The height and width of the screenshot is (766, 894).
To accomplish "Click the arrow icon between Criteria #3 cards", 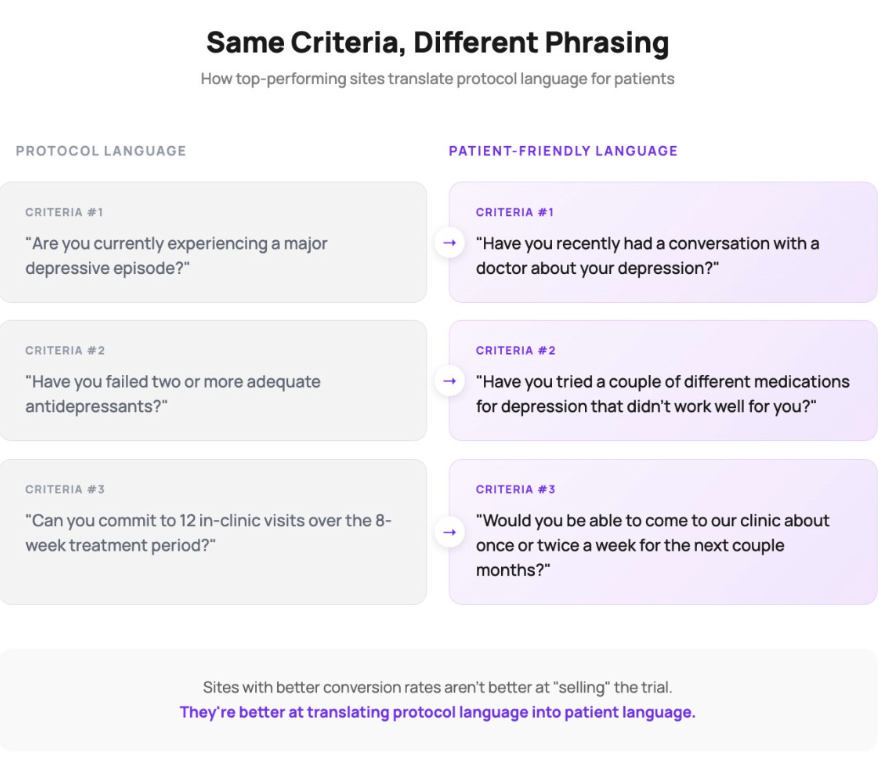I will pos(449,532).
